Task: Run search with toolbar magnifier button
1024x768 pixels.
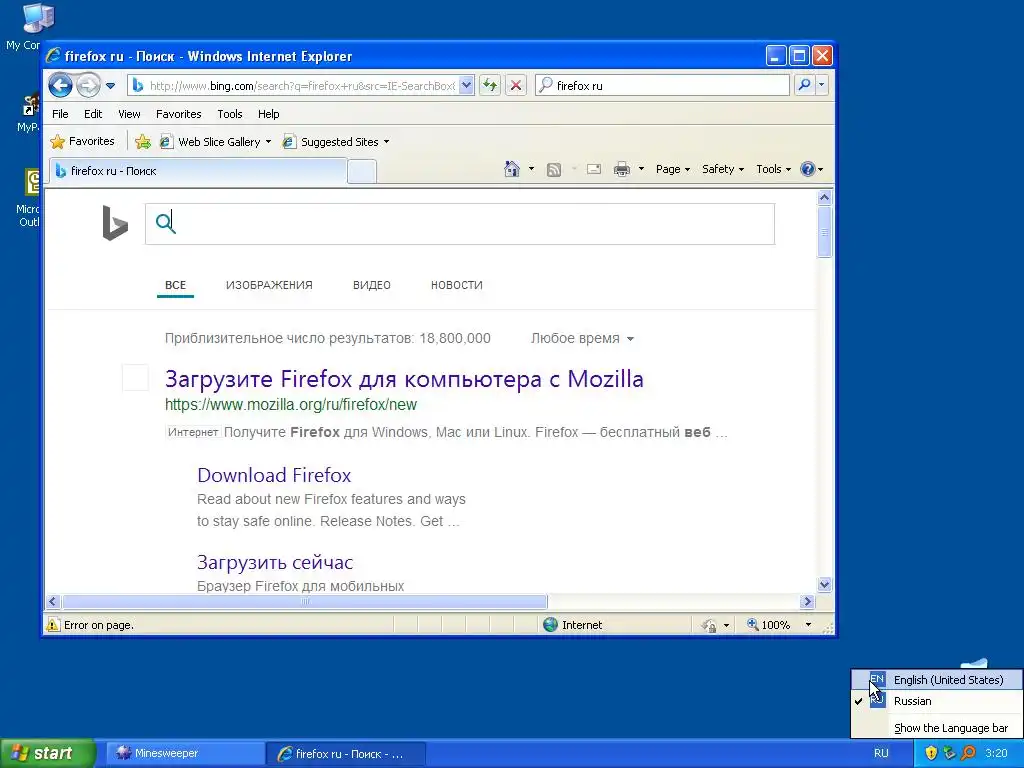Action: (805, 85)
